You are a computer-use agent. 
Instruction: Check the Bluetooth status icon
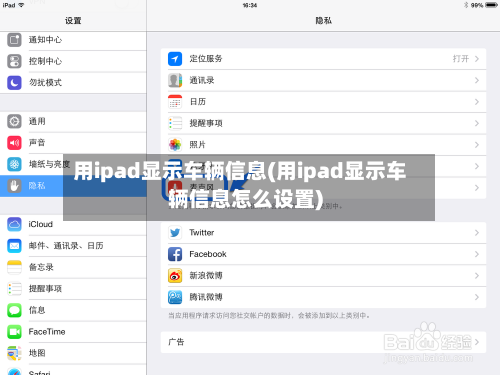pyautogui.click(x=466, y=5)
